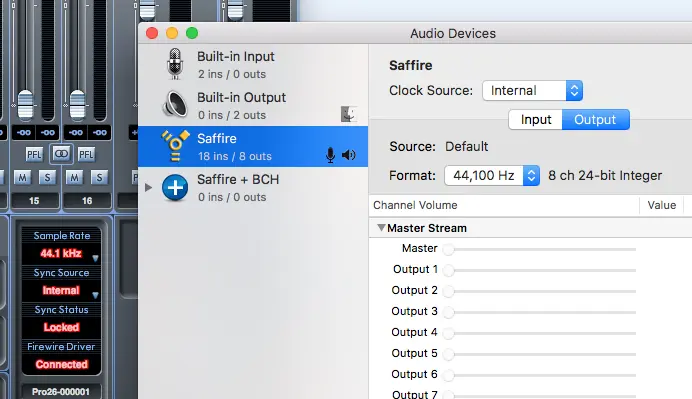Viewport: 692px width, 399px height.
Task: Click the speaker default-output icon on Saffire row
Action: [x=349, y=155]
